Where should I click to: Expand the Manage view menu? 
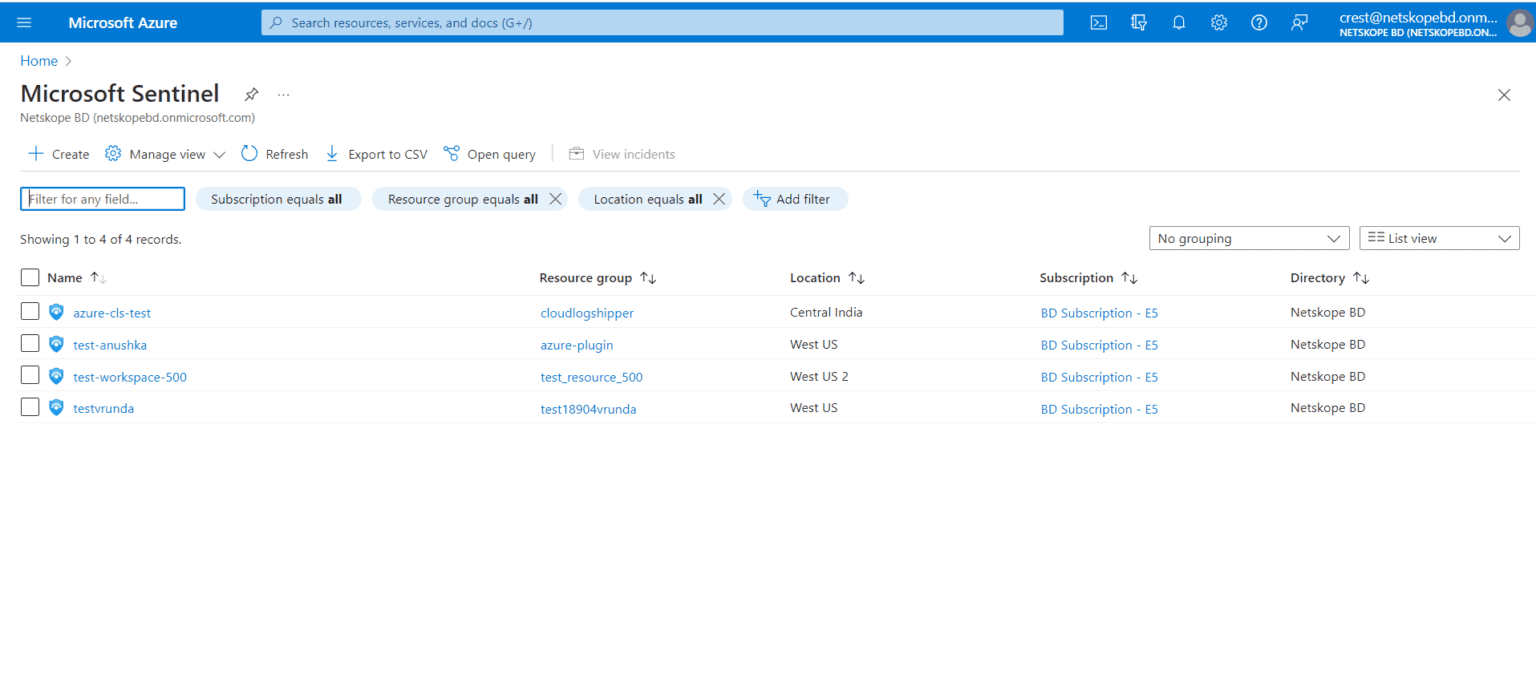pos(164,154)
